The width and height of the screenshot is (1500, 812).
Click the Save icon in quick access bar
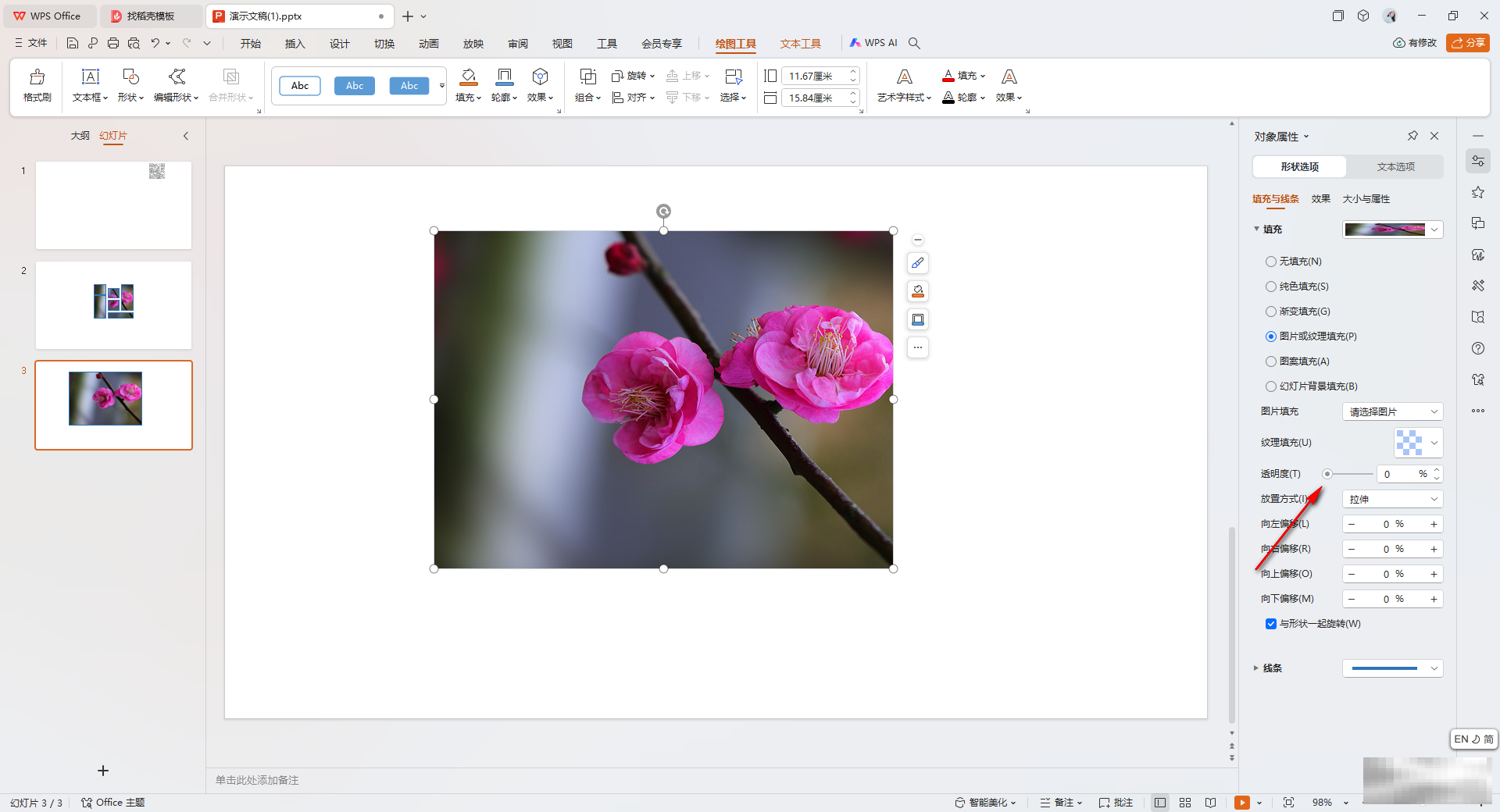click(x=73, y=43)
